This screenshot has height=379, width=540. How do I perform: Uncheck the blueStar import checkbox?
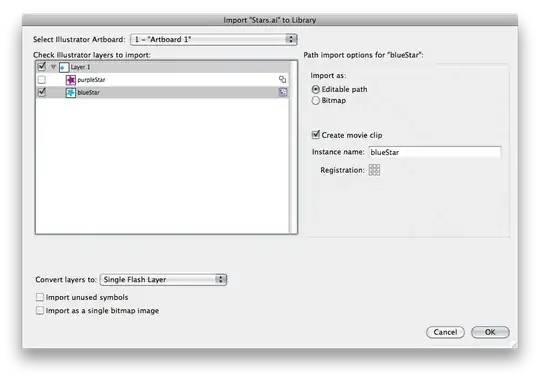tap(42, 92)
